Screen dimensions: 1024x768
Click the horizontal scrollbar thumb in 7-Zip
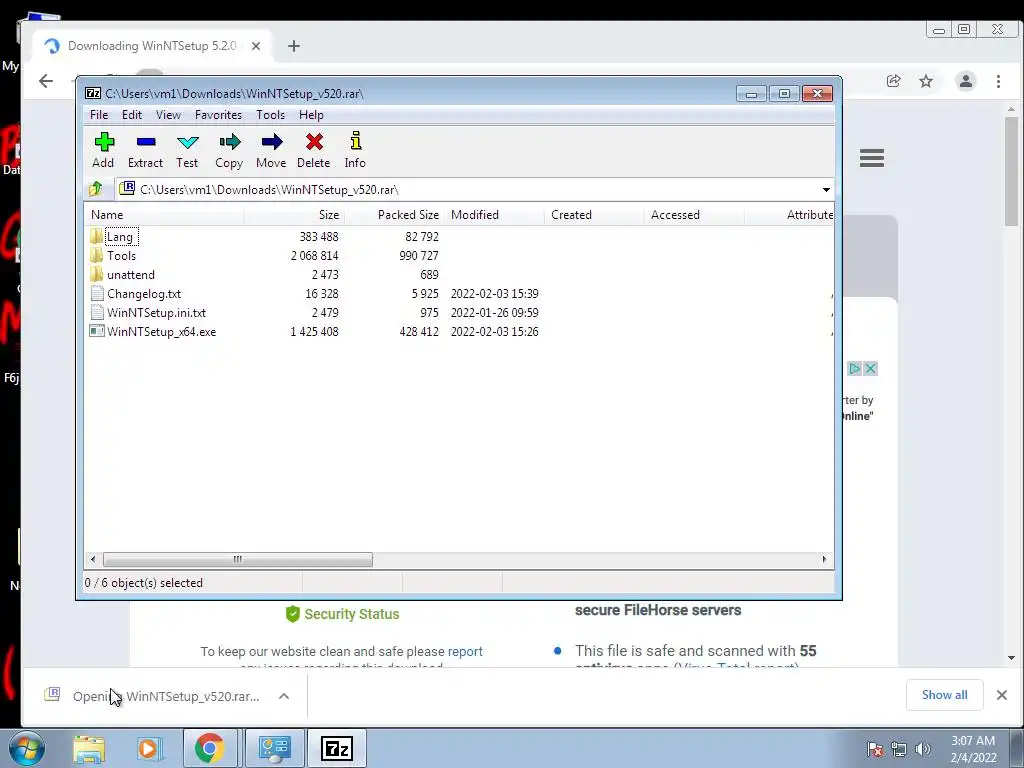click(238, 559)
